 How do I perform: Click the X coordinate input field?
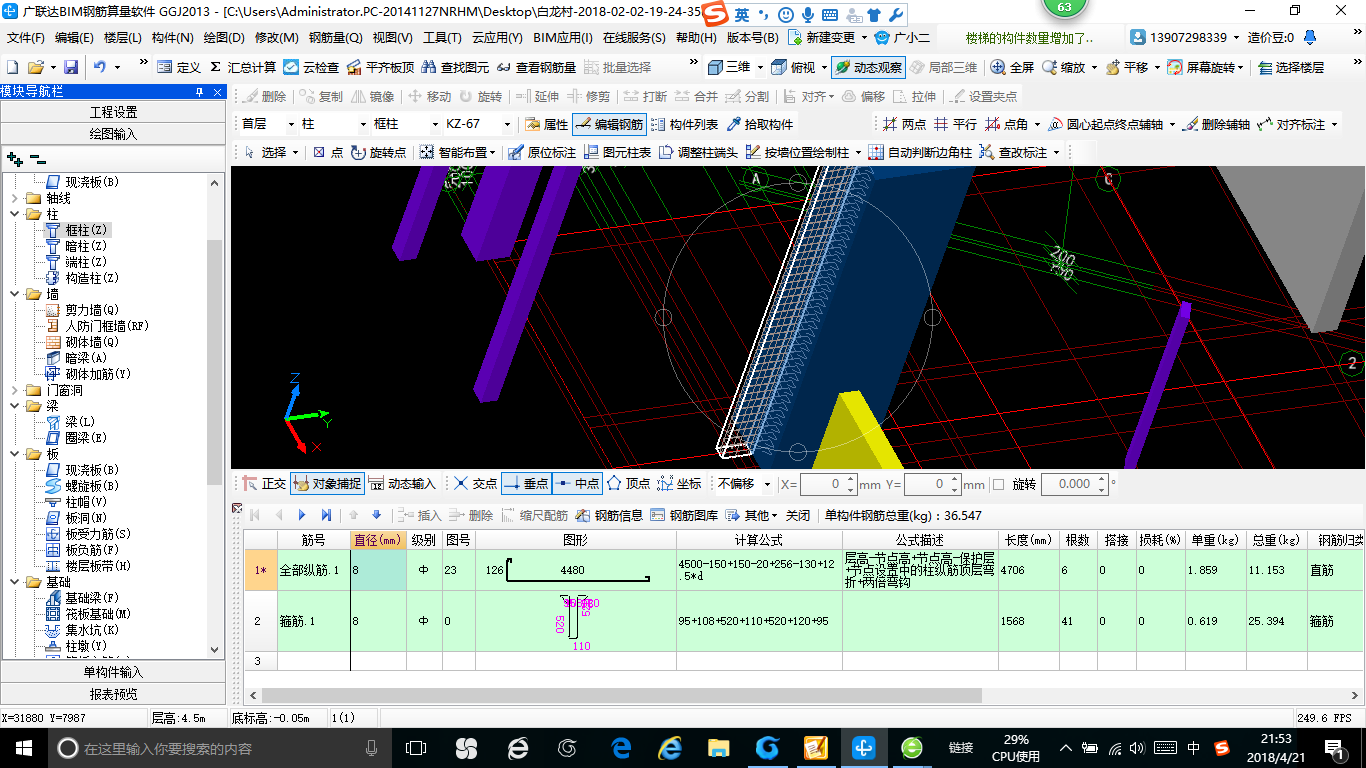(827, 484)
